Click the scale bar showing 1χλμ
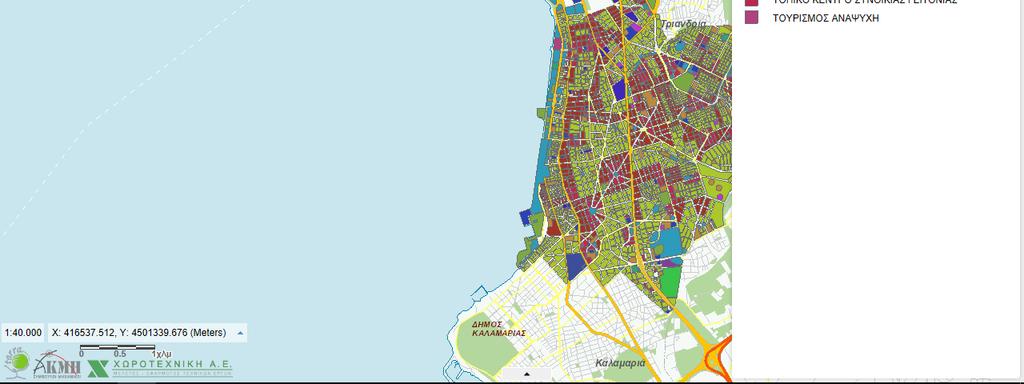 point(125,350)
